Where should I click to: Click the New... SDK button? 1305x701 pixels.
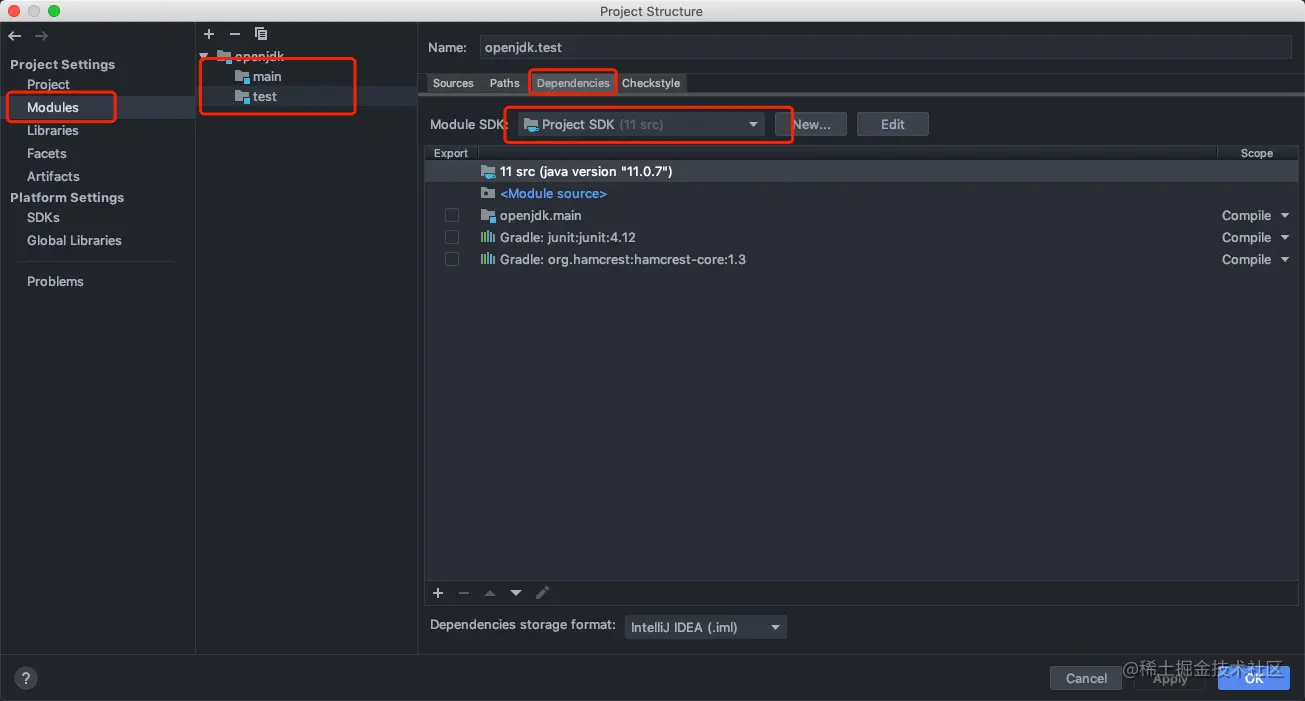(x=811, y=124)
